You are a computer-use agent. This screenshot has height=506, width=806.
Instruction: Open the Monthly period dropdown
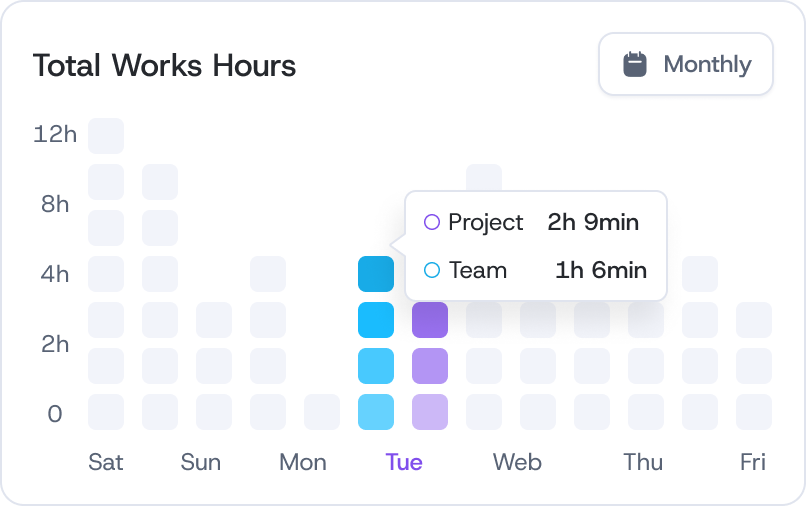point(686,65)
